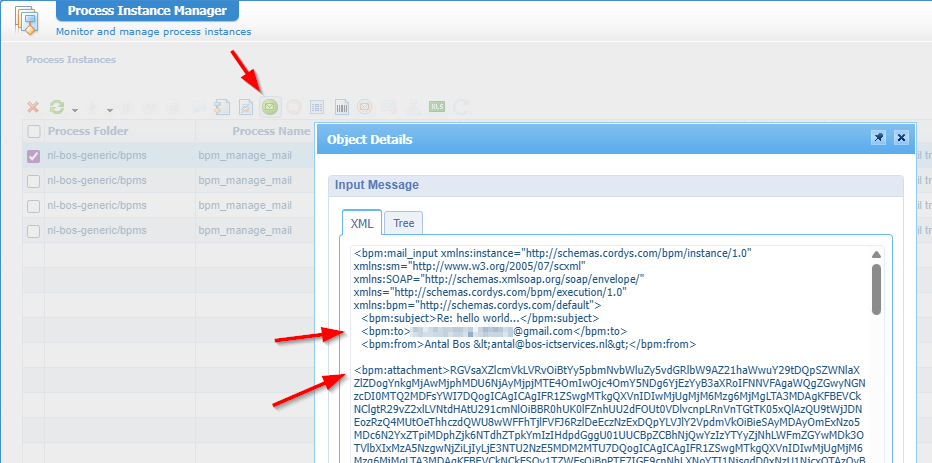Screen dimensions: 932x463
Task: Click the red envelope message icon
Action: point(294,107)
